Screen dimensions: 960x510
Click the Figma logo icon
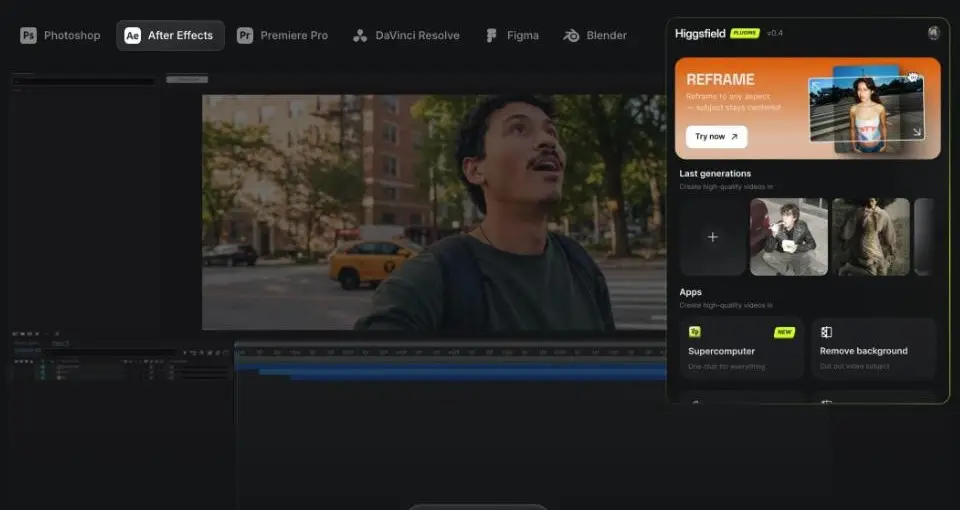pyautogui.click(x=491, y=36)
